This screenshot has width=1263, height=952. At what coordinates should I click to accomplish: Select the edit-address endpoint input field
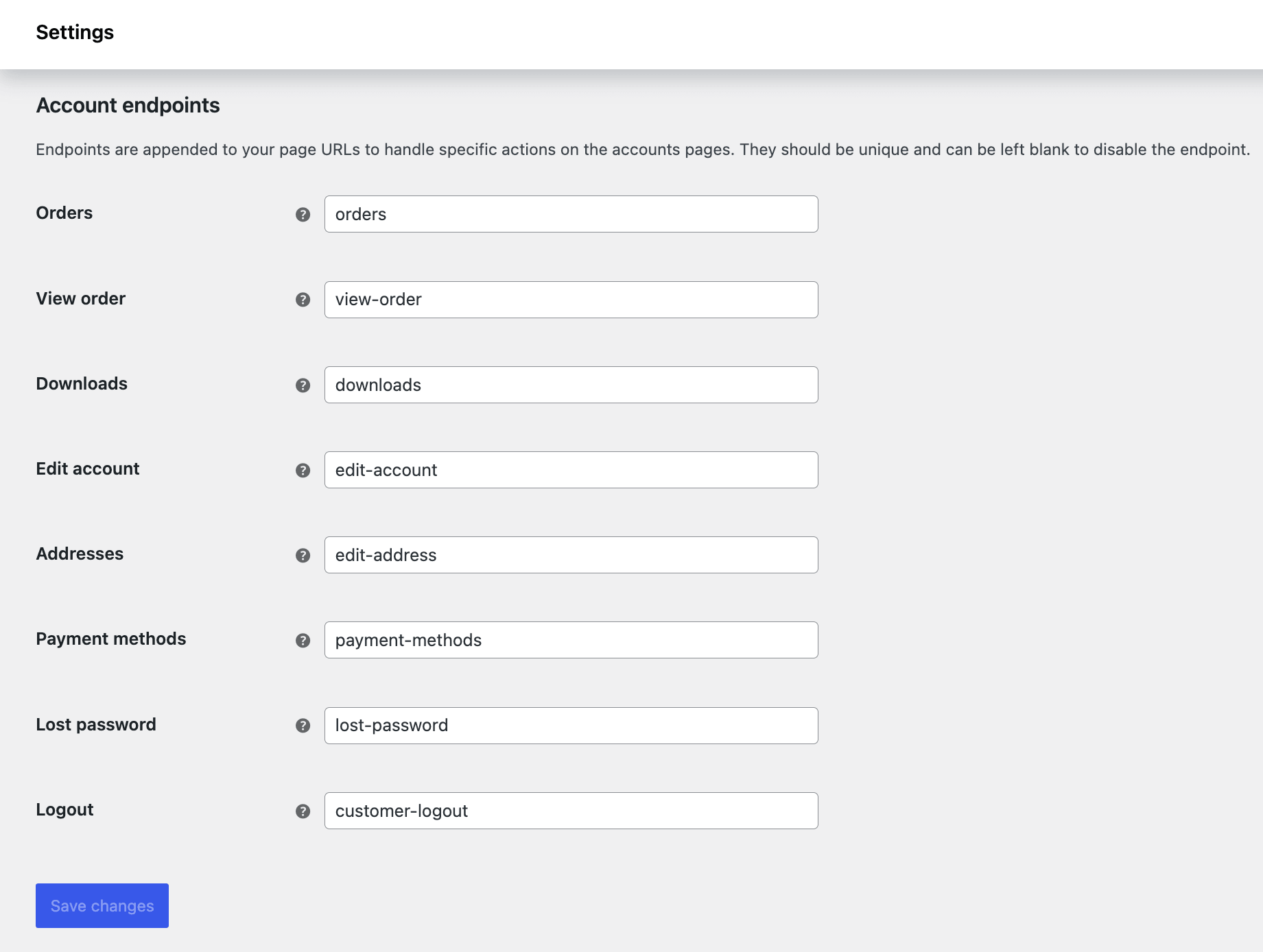[571, 555]
